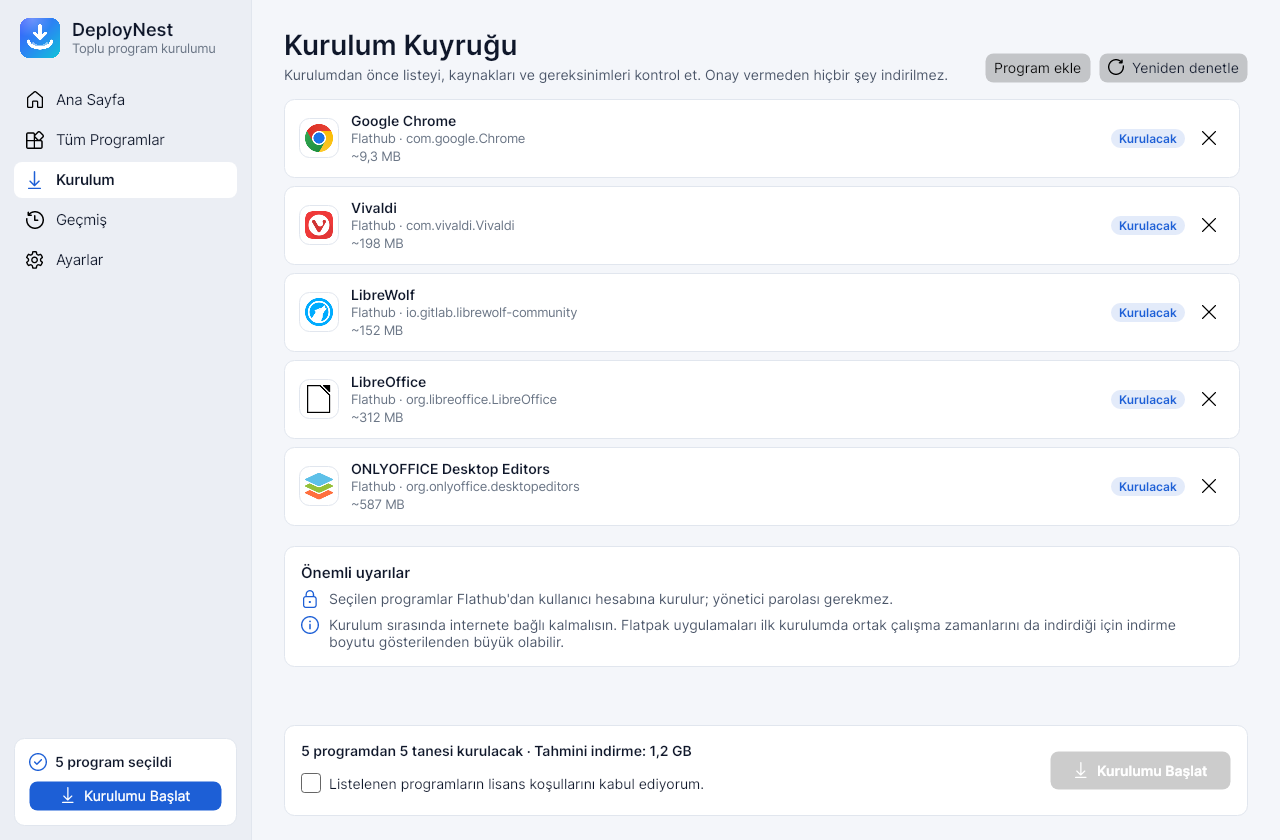Remove Google Chrome from the queue

coord(1209,138)
